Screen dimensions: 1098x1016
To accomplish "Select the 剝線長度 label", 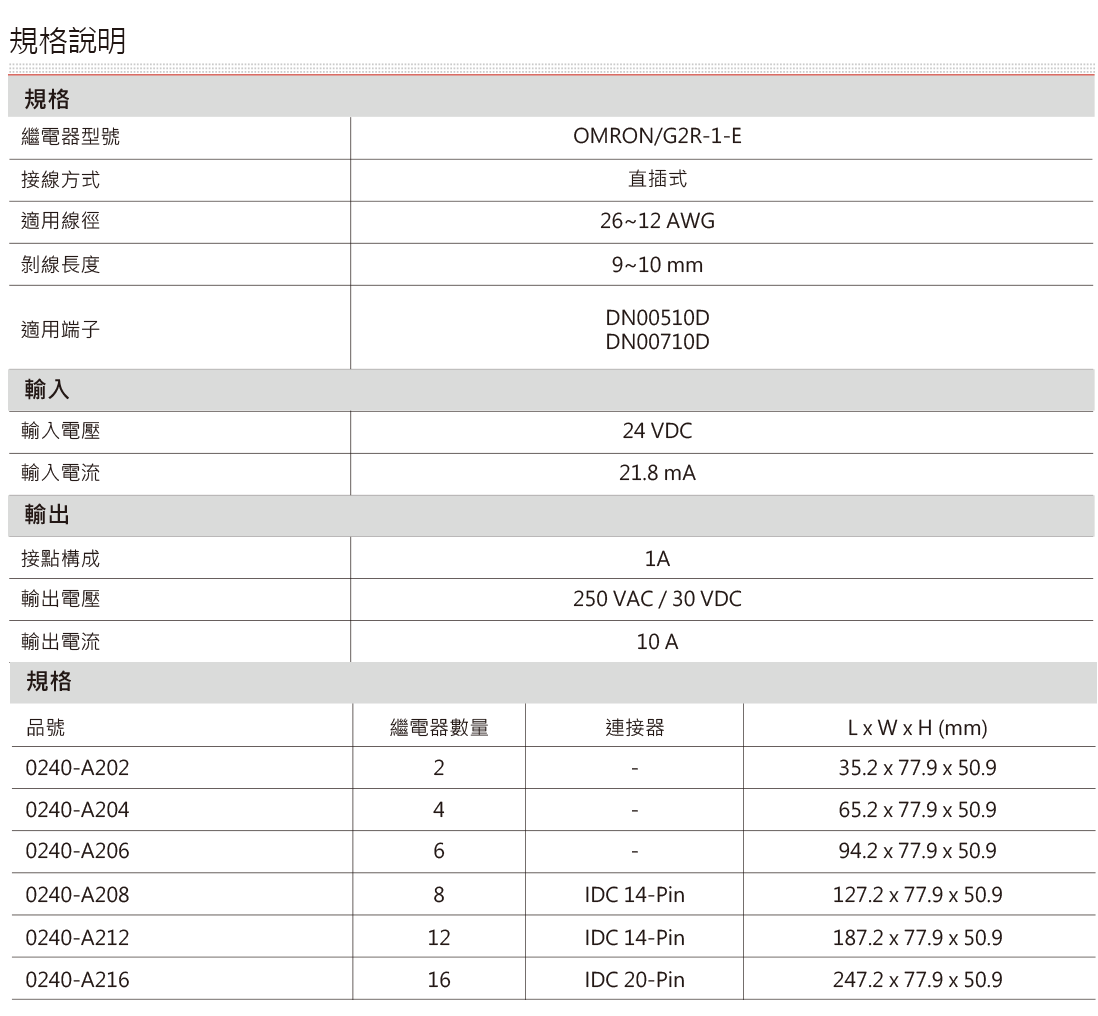I will click(x=60, y=264).
